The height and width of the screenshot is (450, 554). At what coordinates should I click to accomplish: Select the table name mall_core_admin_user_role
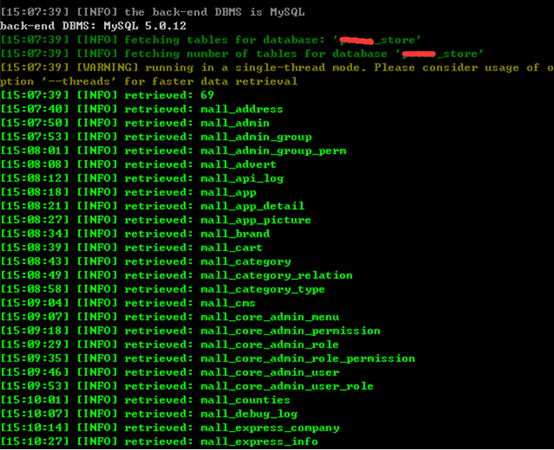point(287,386)
